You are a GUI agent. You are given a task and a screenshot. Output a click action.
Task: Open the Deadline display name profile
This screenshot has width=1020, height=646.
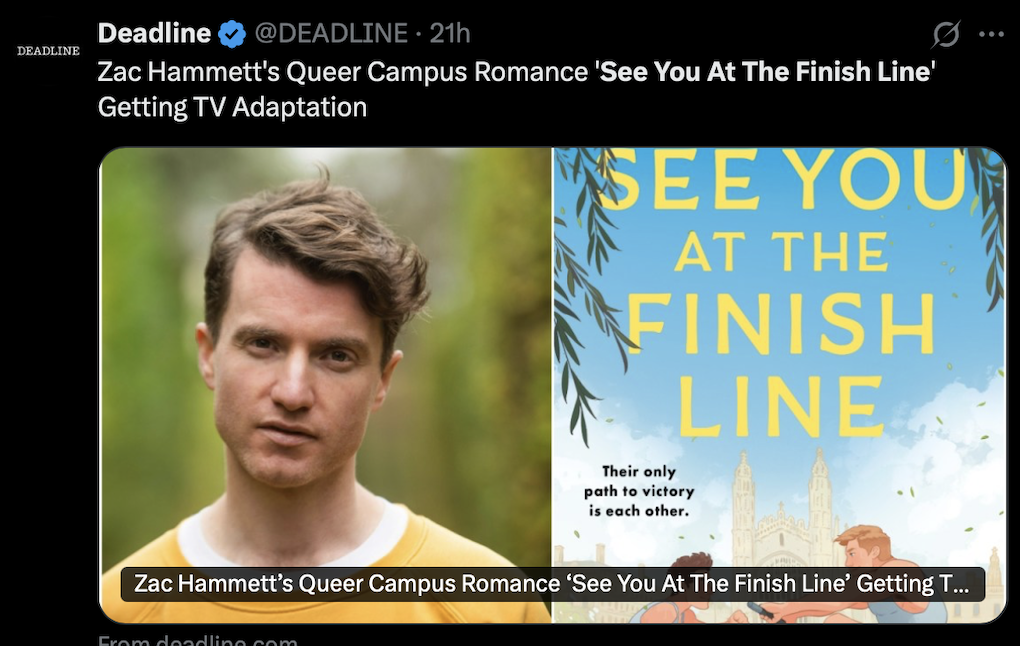point(154,34)
